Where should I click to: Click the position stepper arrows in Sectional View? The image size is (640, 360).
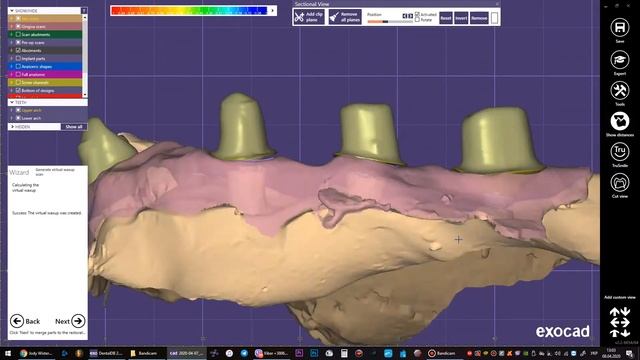(407, 16)
